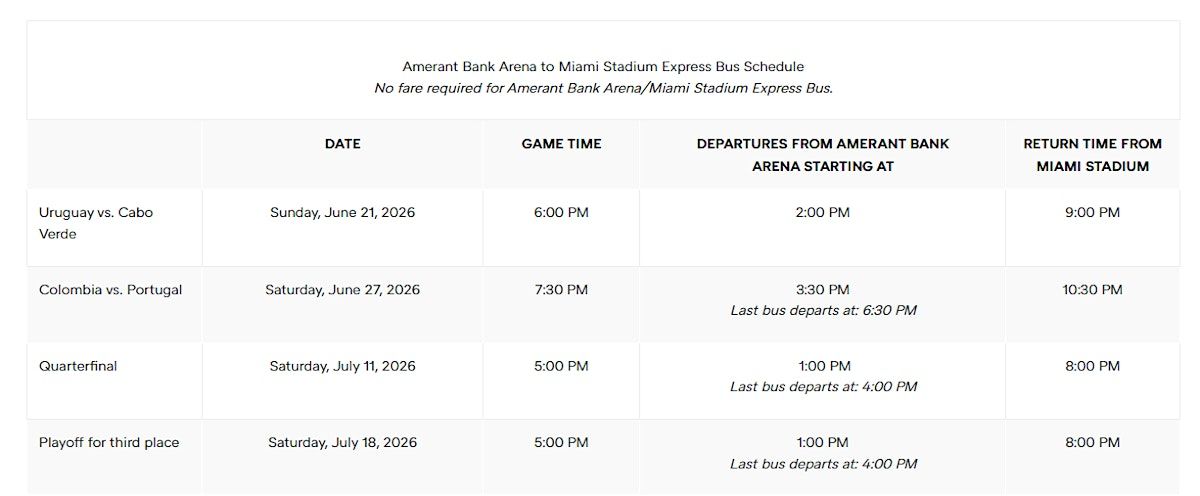Viewport: 1200px width, 496px height.
Task: Click the Saturday, July 11, 2026 date
Action: [343, 366]
